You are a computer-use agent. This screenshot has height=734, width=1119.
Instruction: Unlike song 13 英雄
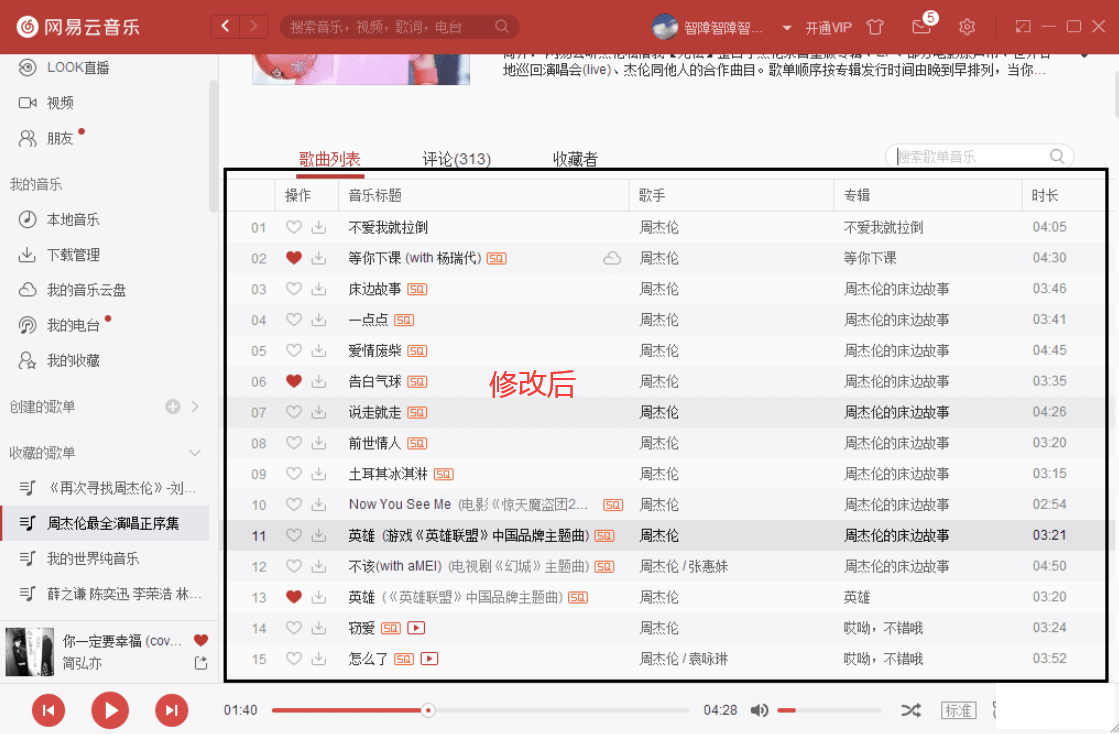click(293, 597)
